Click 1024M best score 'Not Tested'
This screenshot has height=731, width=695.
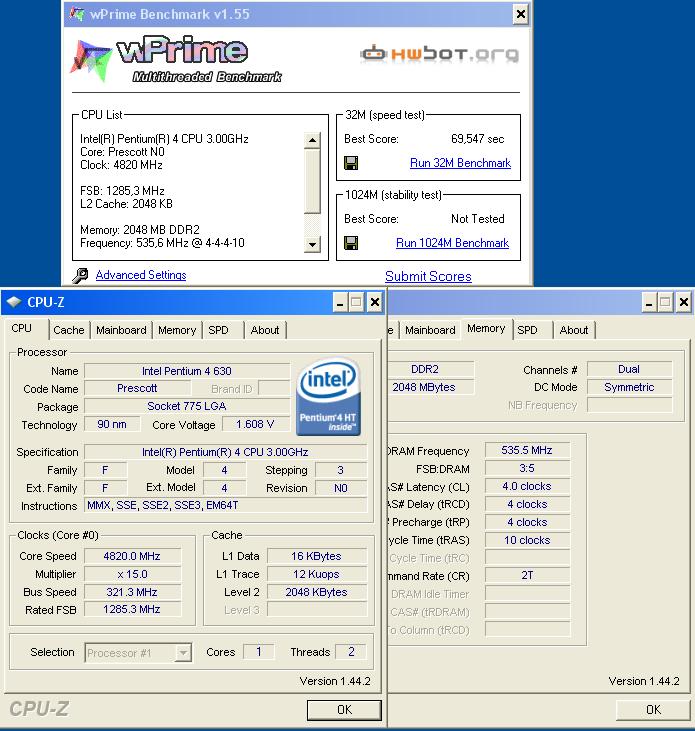coord(477,219)
